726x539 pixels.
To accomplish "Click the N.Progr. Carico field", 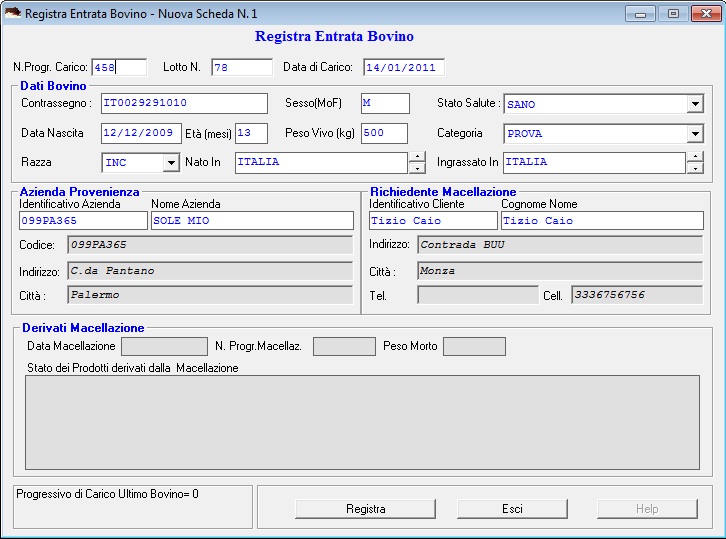I will tap(119, 67).
